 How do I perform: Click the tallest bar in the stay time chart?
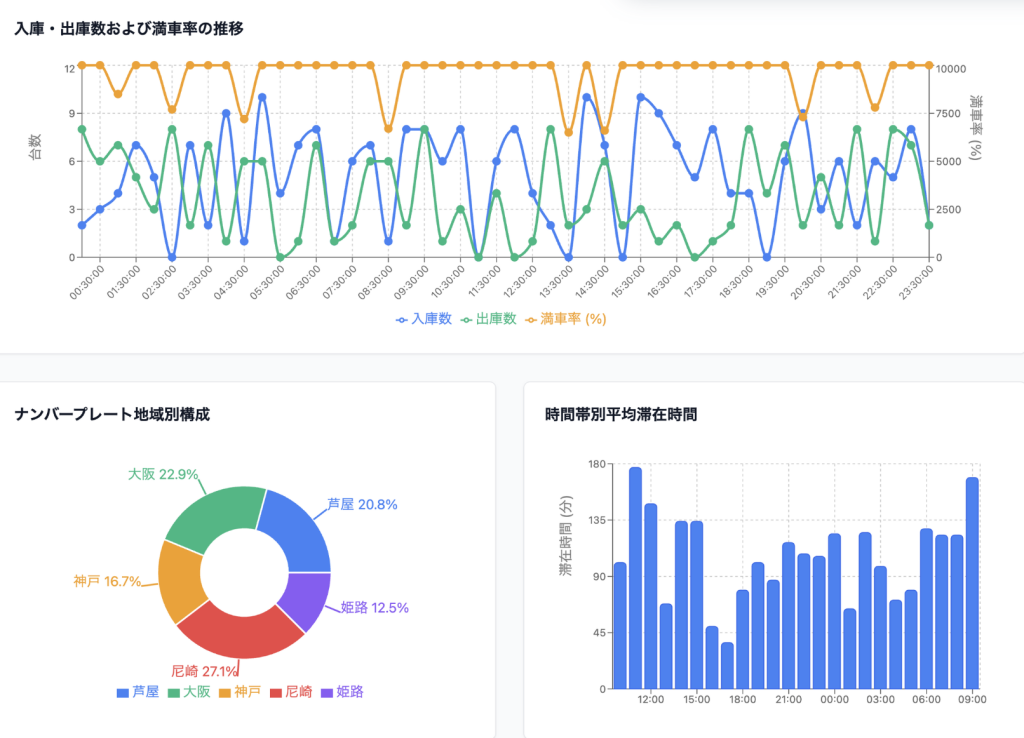(635, 578)
